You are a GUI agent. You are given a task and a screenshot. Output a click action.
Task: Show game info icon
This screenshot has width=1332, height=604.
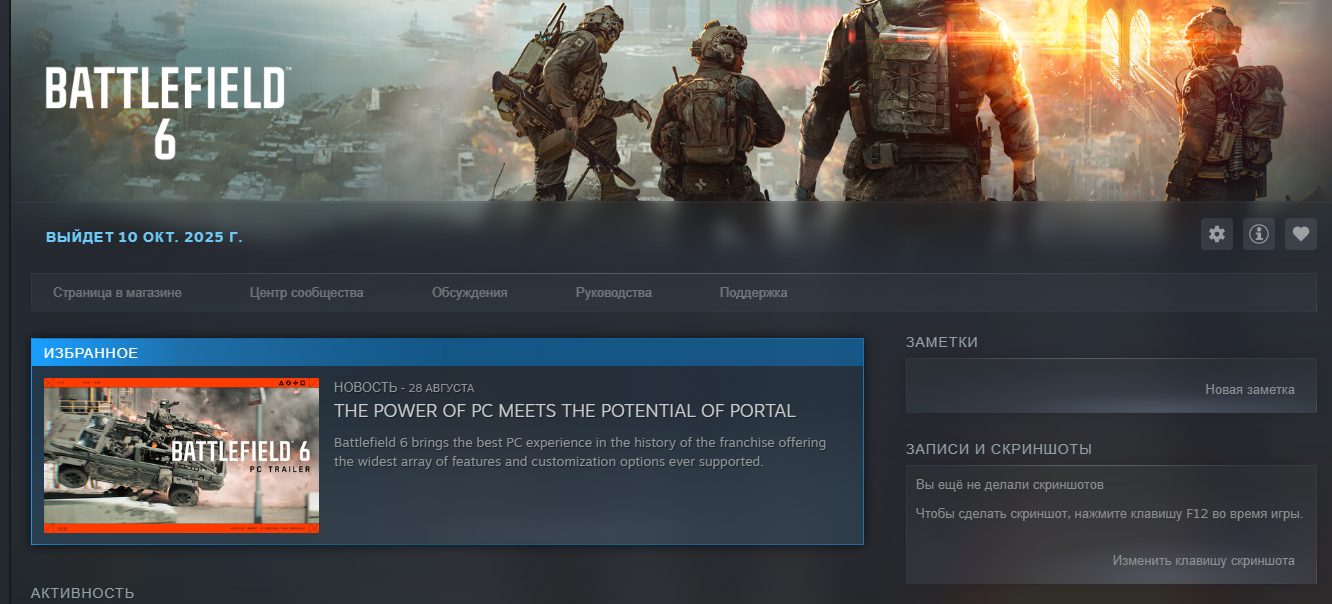[1259, 234]
